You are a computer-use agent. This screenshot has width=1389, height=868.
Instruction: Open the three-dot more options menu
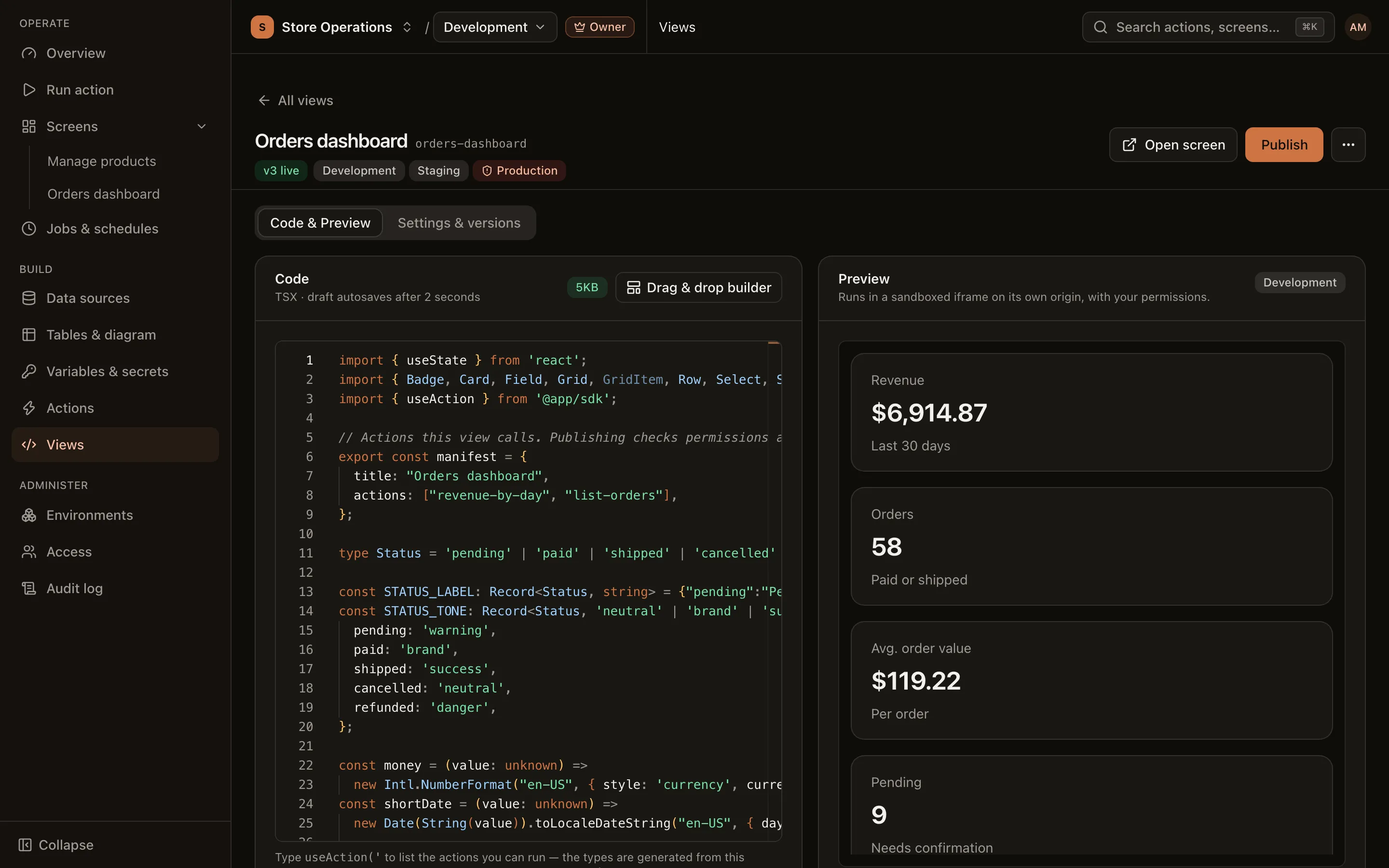[x=1348, y=145]
